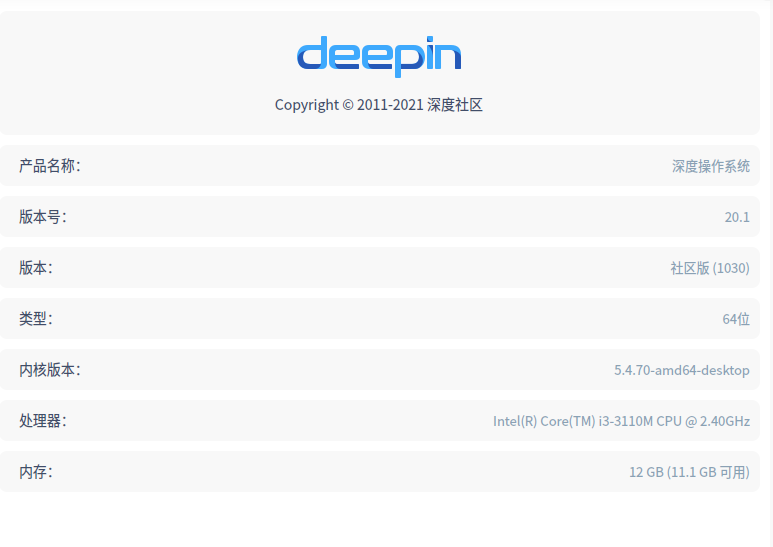Select the '版本号:' label
The width and height of the screenshot is (773, 547).
tap(43, 217)
